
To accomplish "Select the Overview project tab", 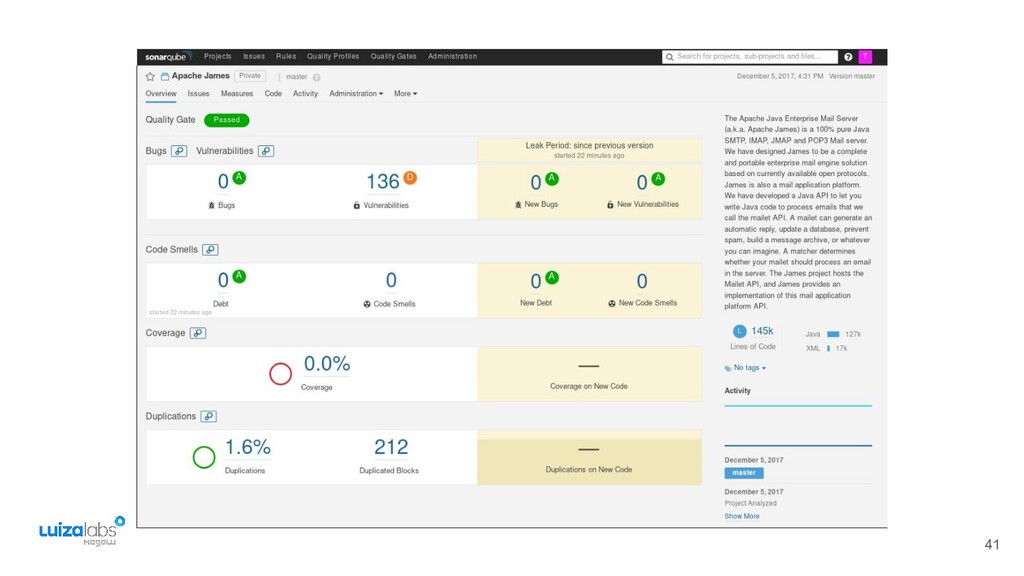I will 161,93.
